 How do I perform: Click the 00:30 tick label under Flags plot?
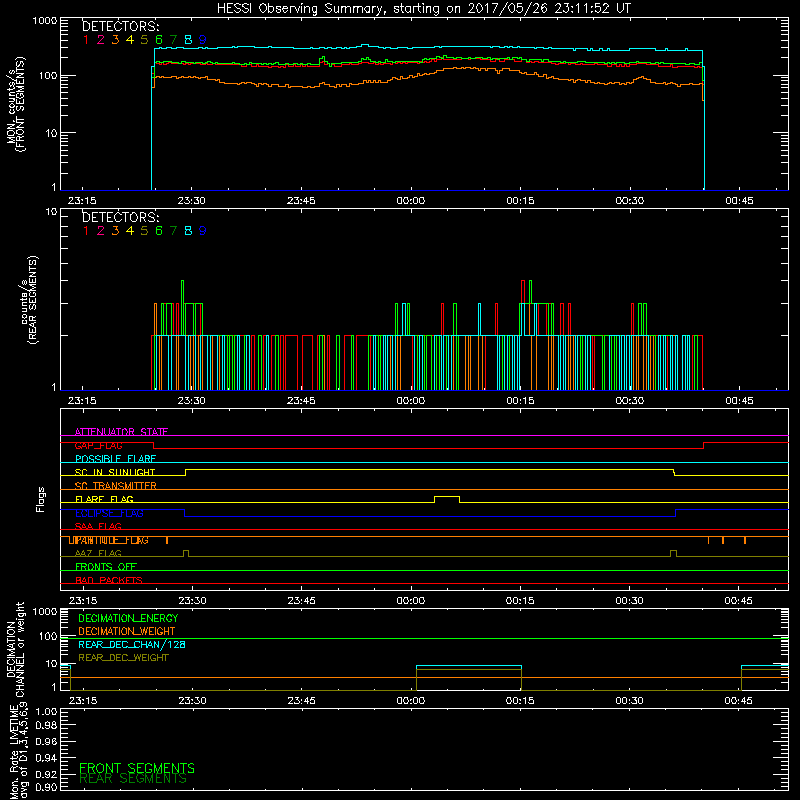click(630, 601)
